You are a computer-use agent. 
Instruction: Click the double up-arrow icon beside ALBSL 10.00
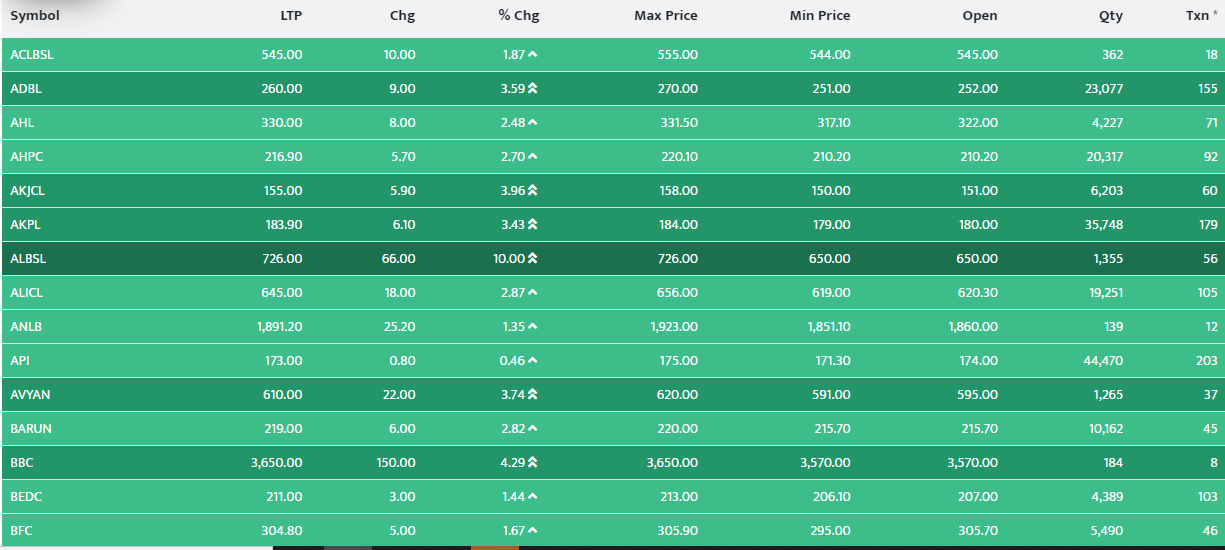pyautogui.click(x=533, y=259)
